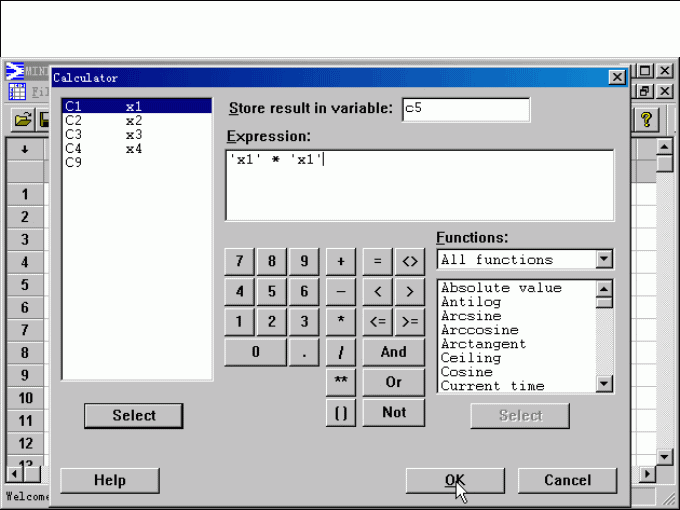Insert parentheses with the brackets button
Image resolution: width=680 pixels, height=510 pixels.
click(x=341, y=412)
